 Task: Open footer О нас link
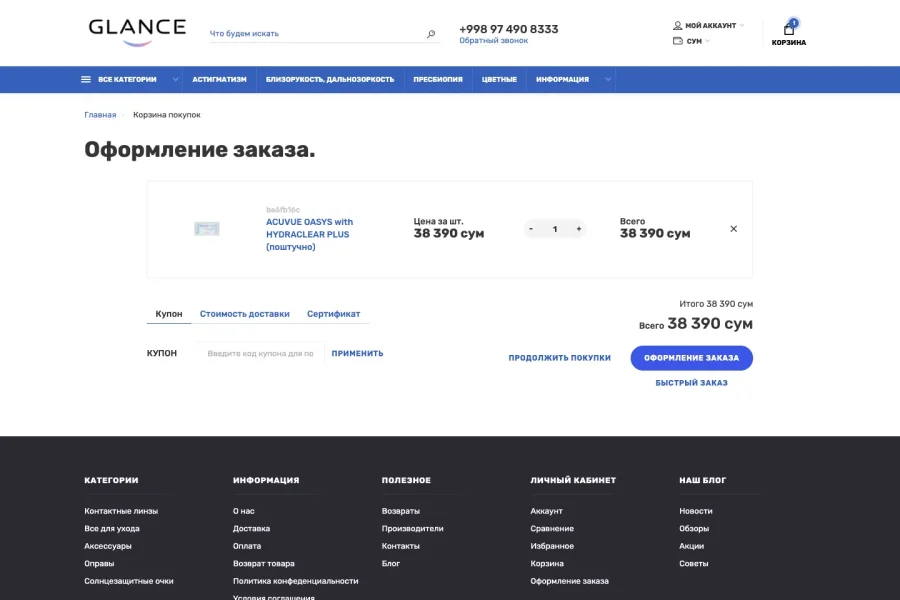[x=243, y=511]
